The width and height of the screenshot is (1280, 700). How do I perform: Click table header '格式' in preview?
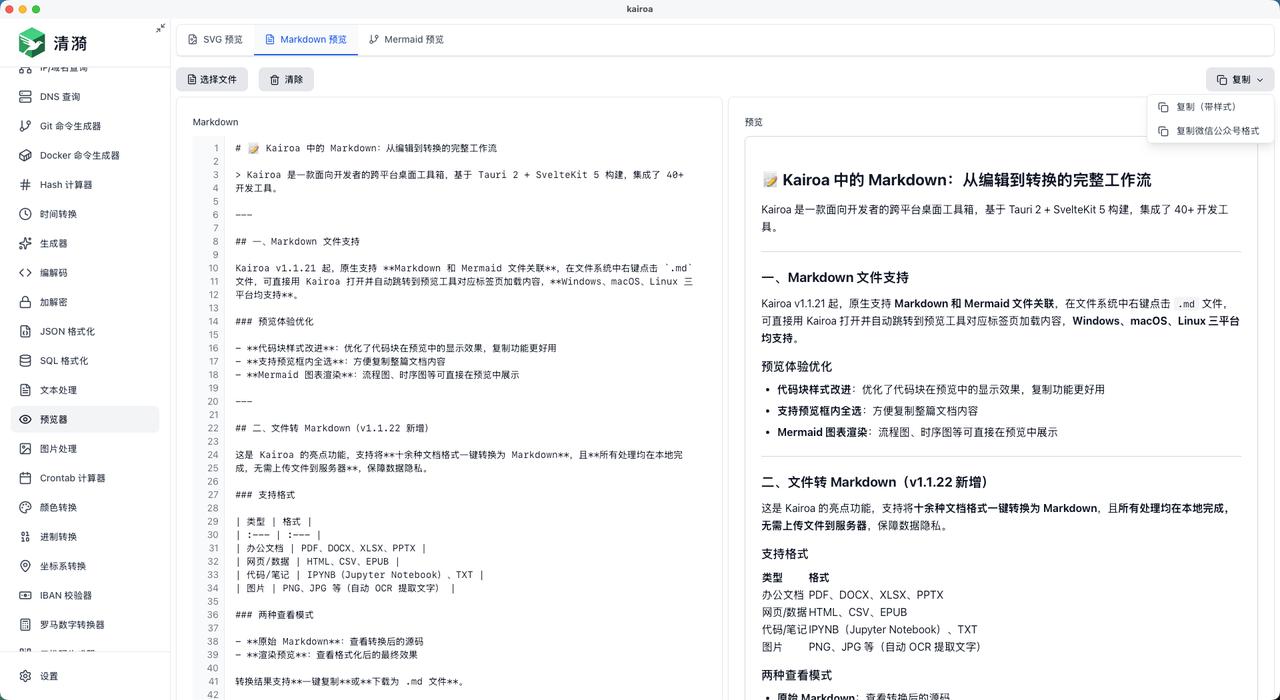(819, 578)
